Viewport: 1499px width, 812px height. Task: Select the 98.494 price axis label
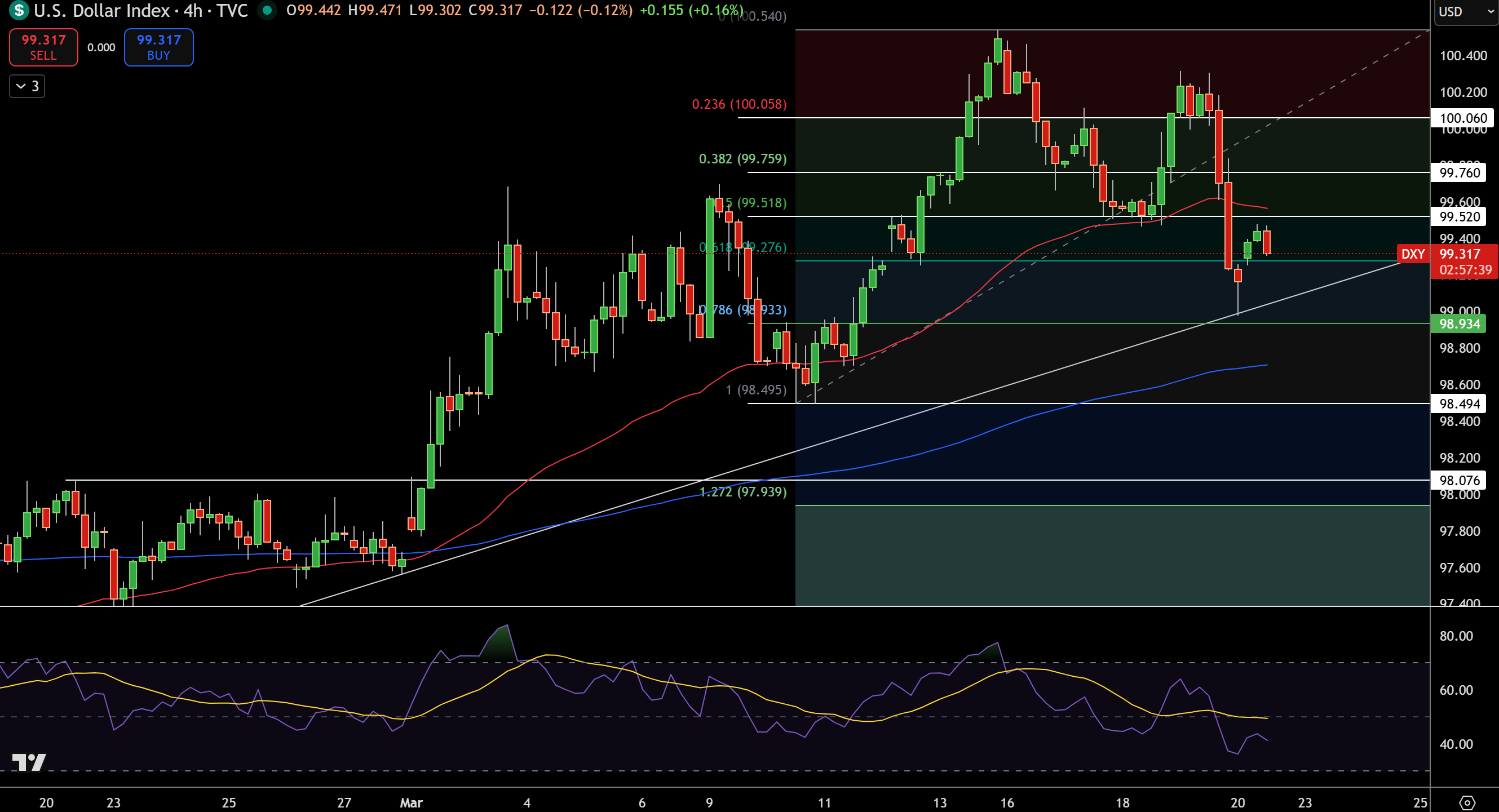1459,403
